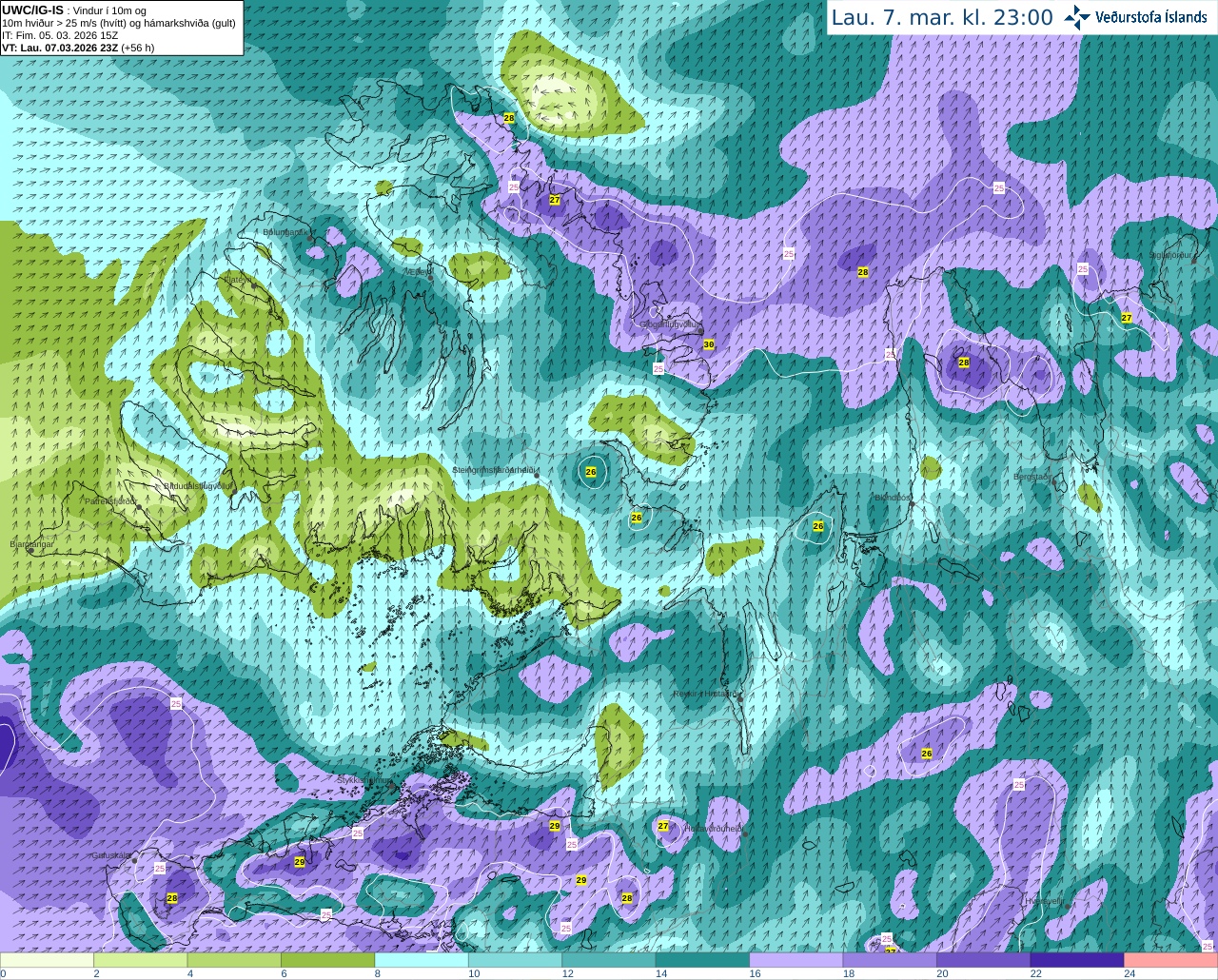Click the white 25 contour label near Siglufjörður
This screenshot has height=980, width=1218.
pos(1083,269)
